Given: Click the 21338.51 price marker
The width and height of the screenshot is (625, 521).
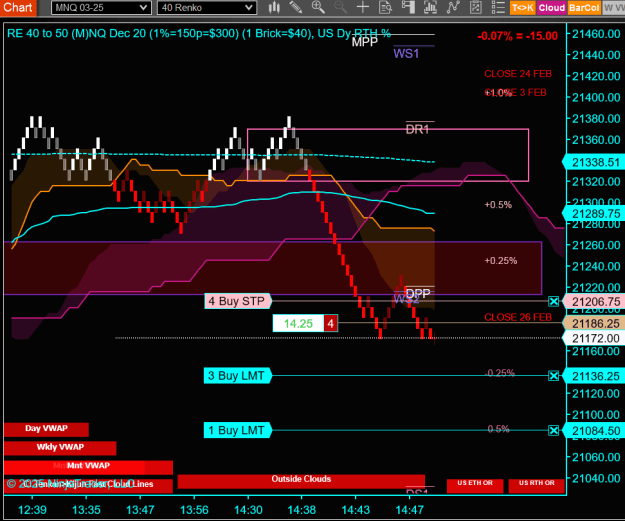Looking at the screenshot, I should click(x=596, y=163).
